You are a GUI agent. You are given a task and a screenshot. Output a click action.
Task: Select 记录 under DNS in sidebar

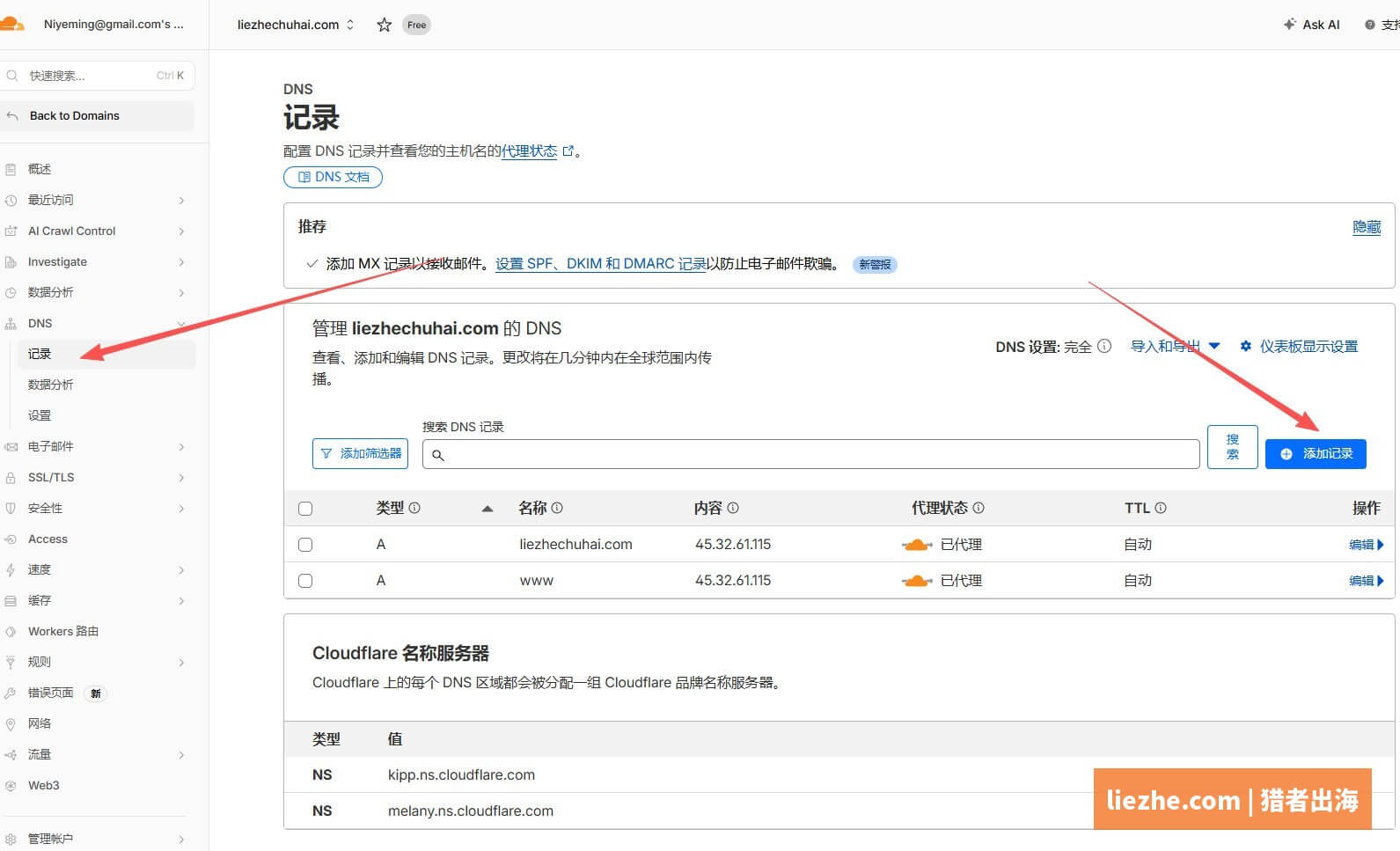pos(106,354)
